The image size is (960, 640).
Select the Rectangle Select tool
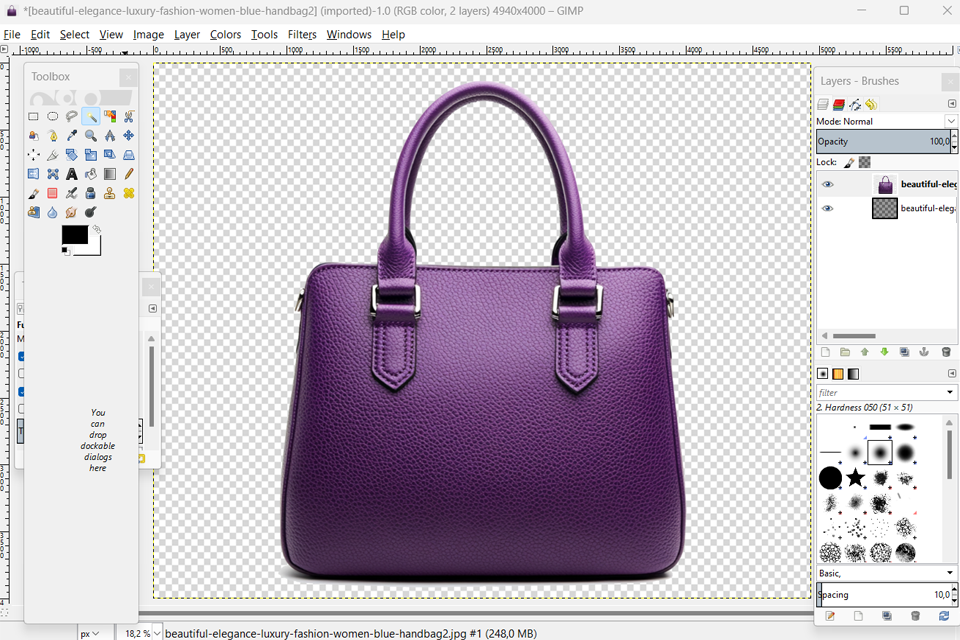[x=34, y=116]
